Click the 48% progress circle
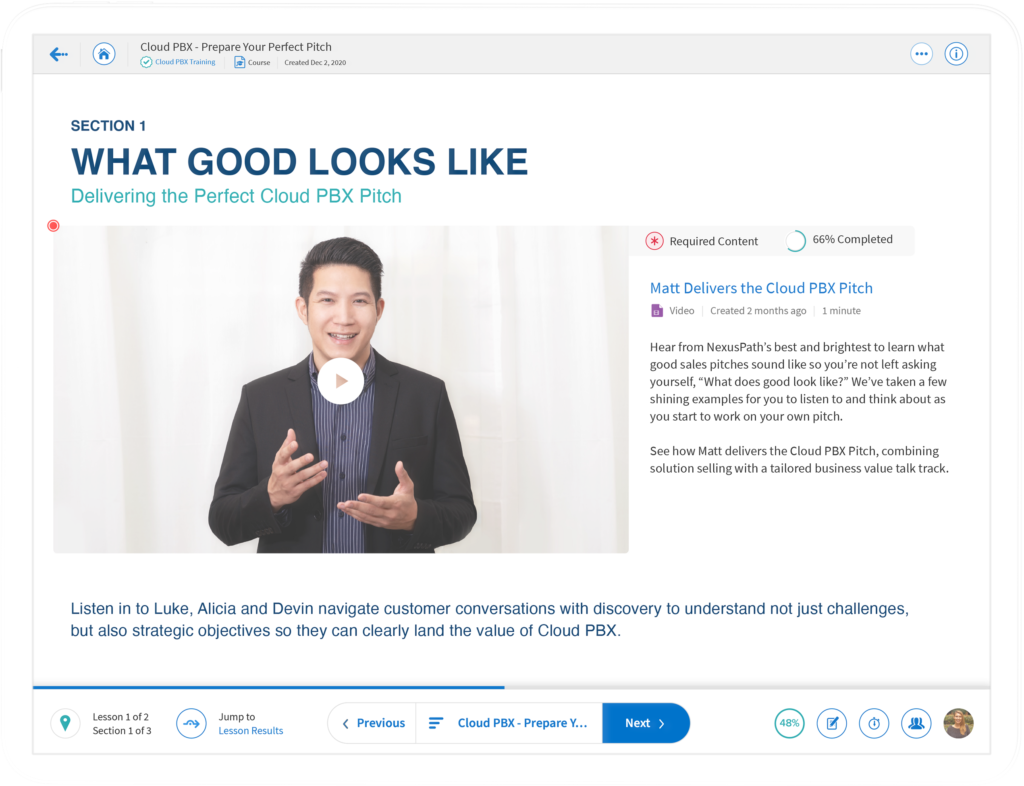 pos(790,723)
